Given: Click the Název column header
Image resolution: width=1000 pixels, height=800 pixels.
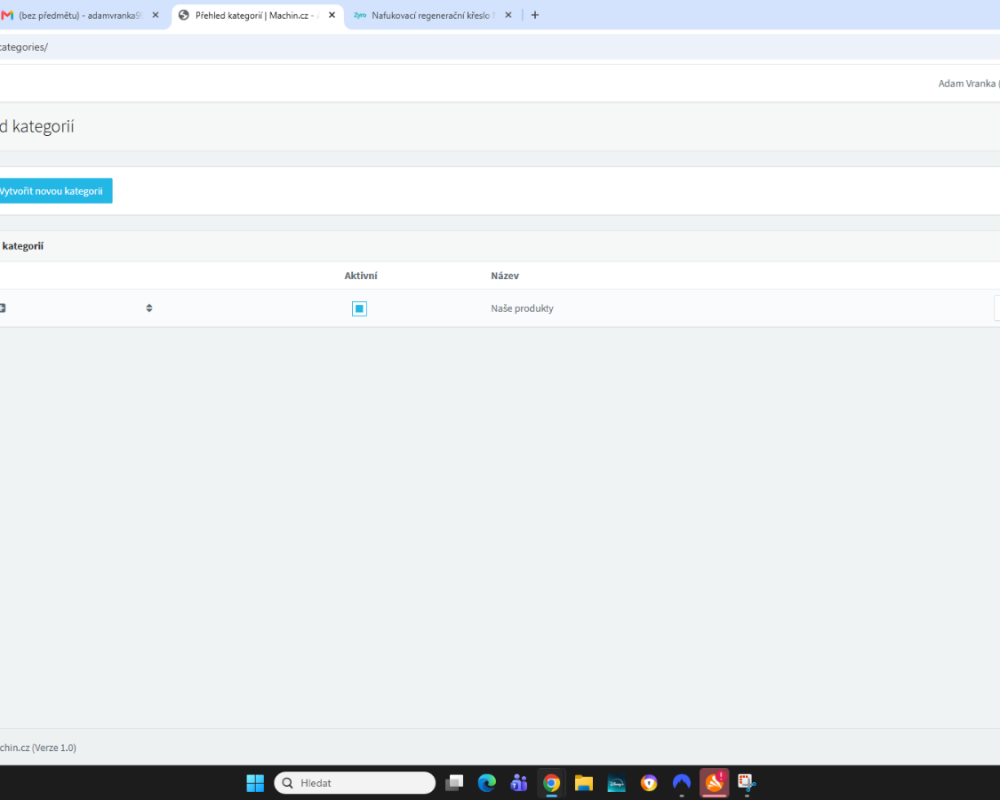Looking at the screenshot, I should pyautogui.click(x=504, y=276).
